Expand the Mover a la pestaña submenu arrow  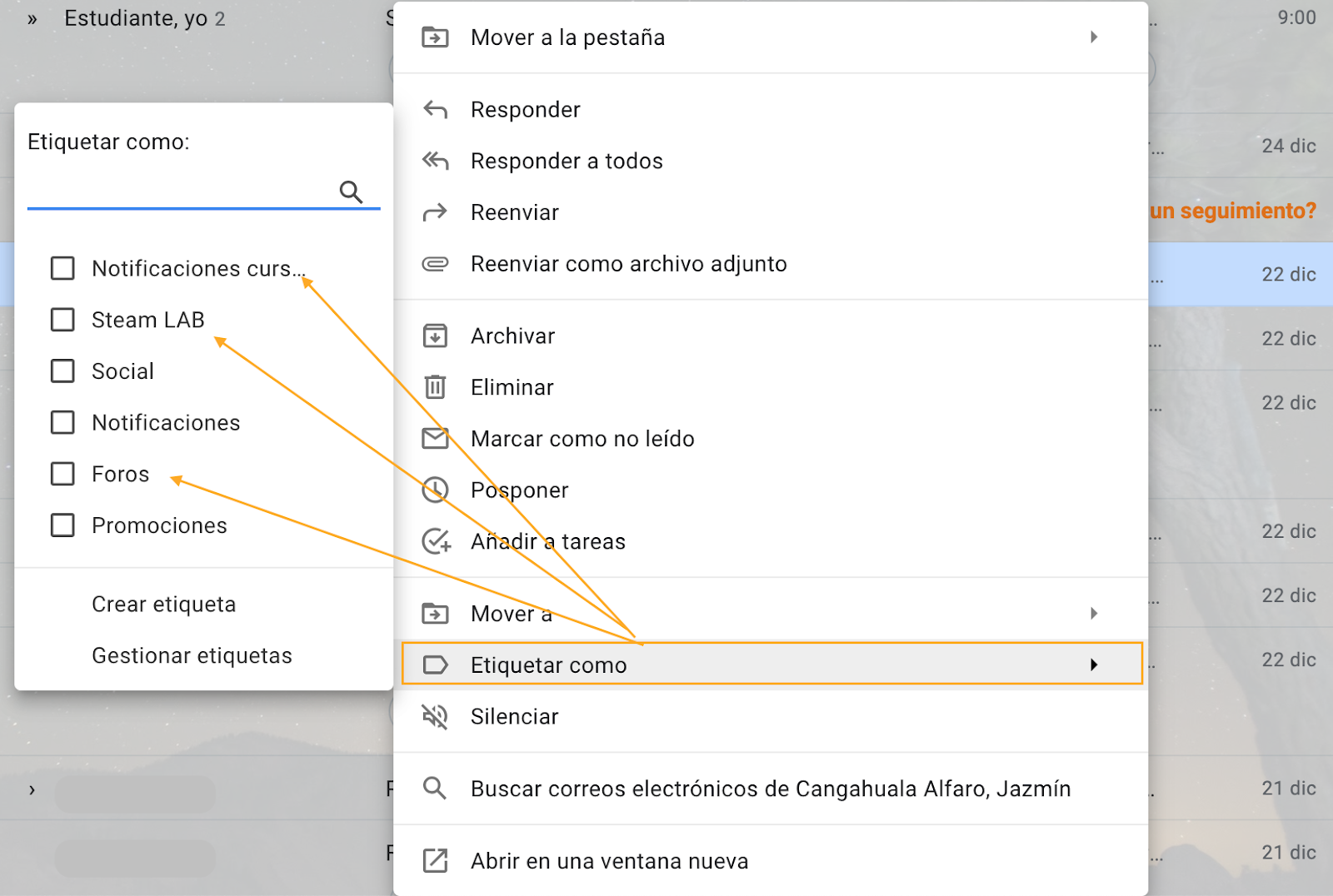point(1094,37)
